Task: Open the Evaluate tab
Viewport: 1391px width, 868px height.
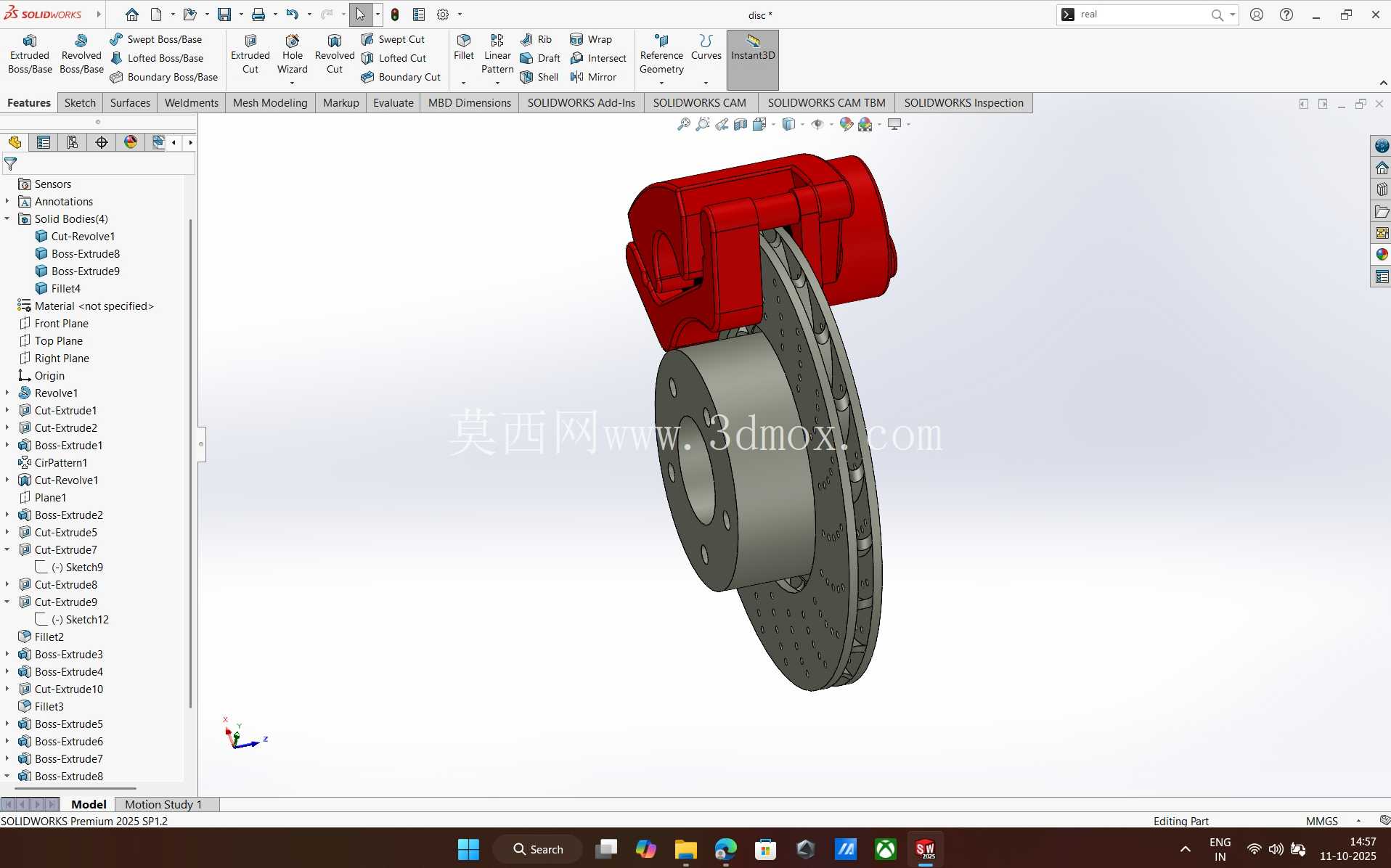Action: [x=393, y=103]
